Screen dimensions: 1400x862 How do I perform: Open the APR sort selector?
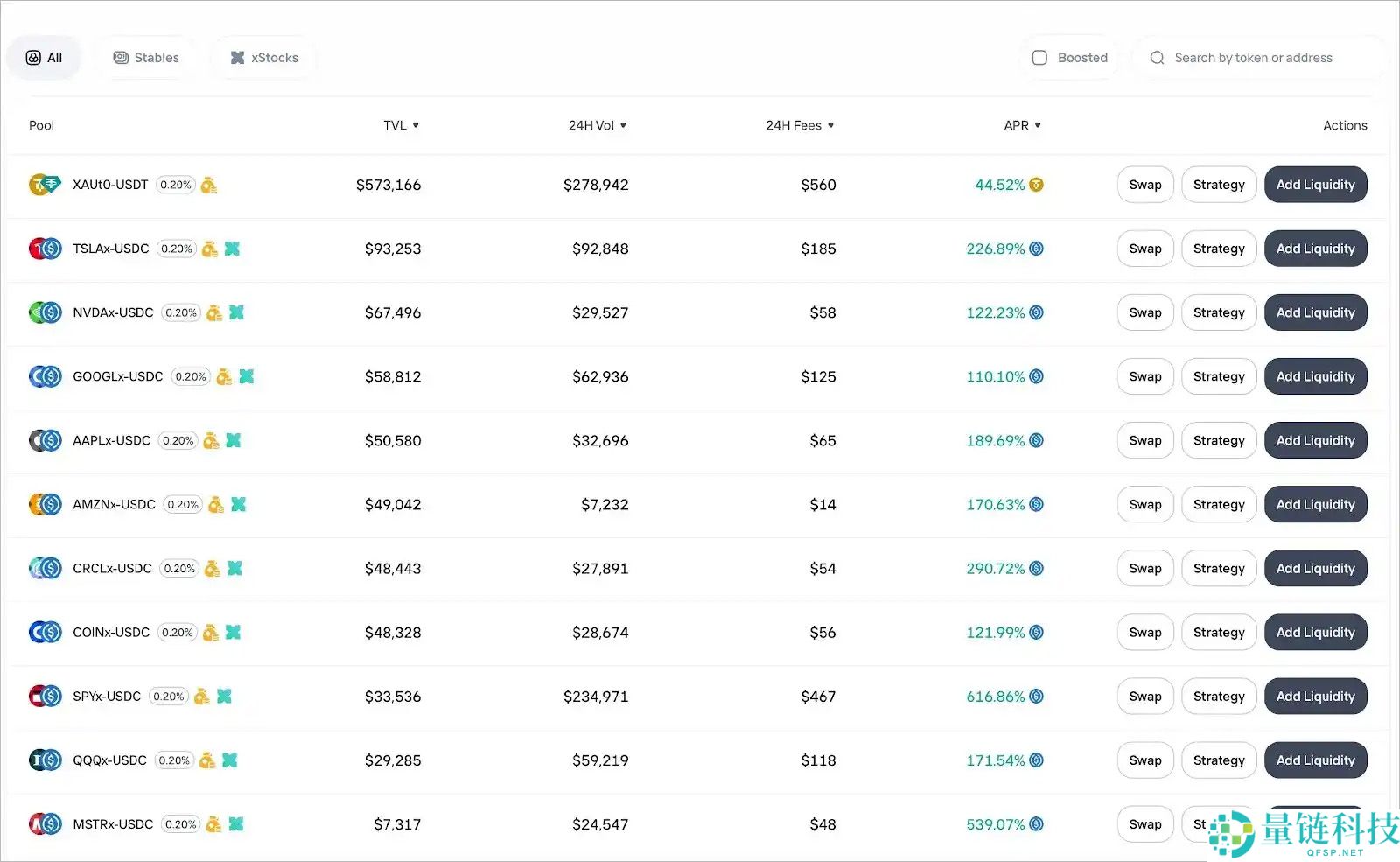coord(1023,125)
